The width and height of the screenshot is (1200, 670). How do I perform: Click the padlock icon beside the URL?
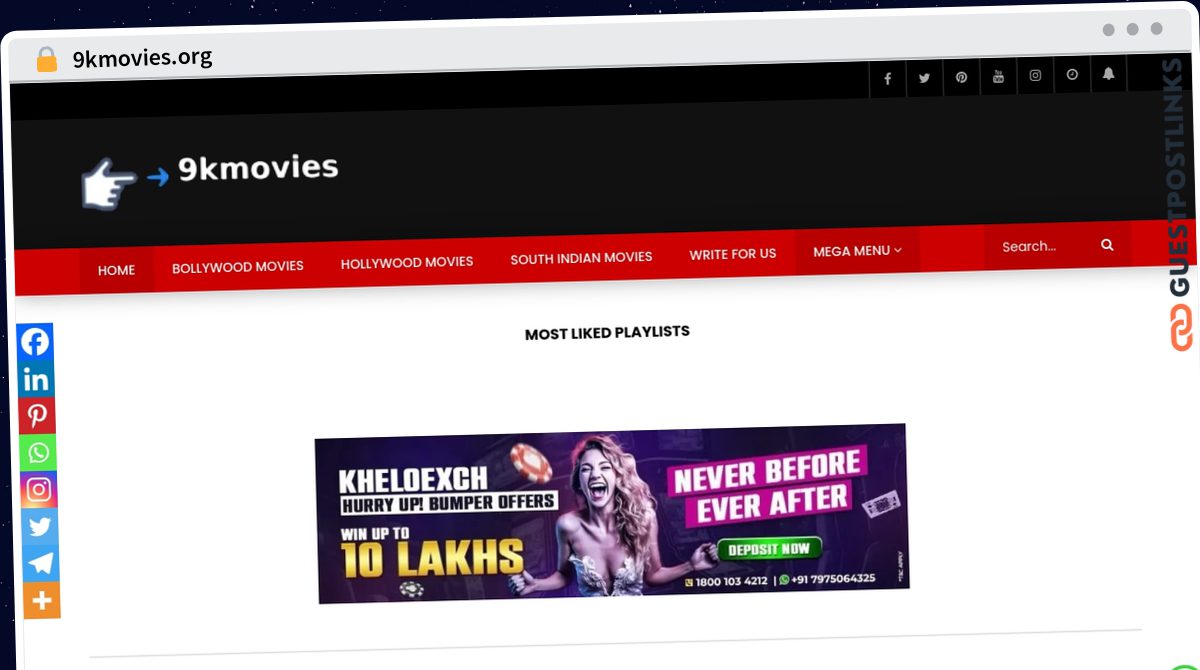point(46,60)
